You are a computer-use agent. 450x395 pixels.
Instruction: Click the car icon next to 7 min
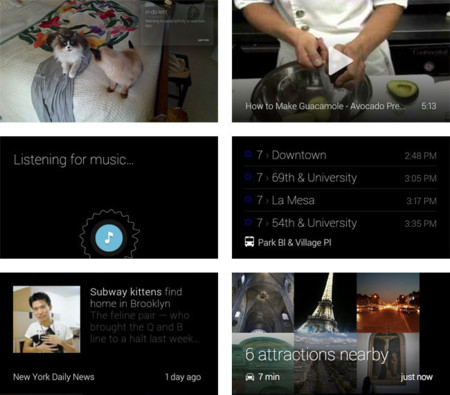pos(250,377)
